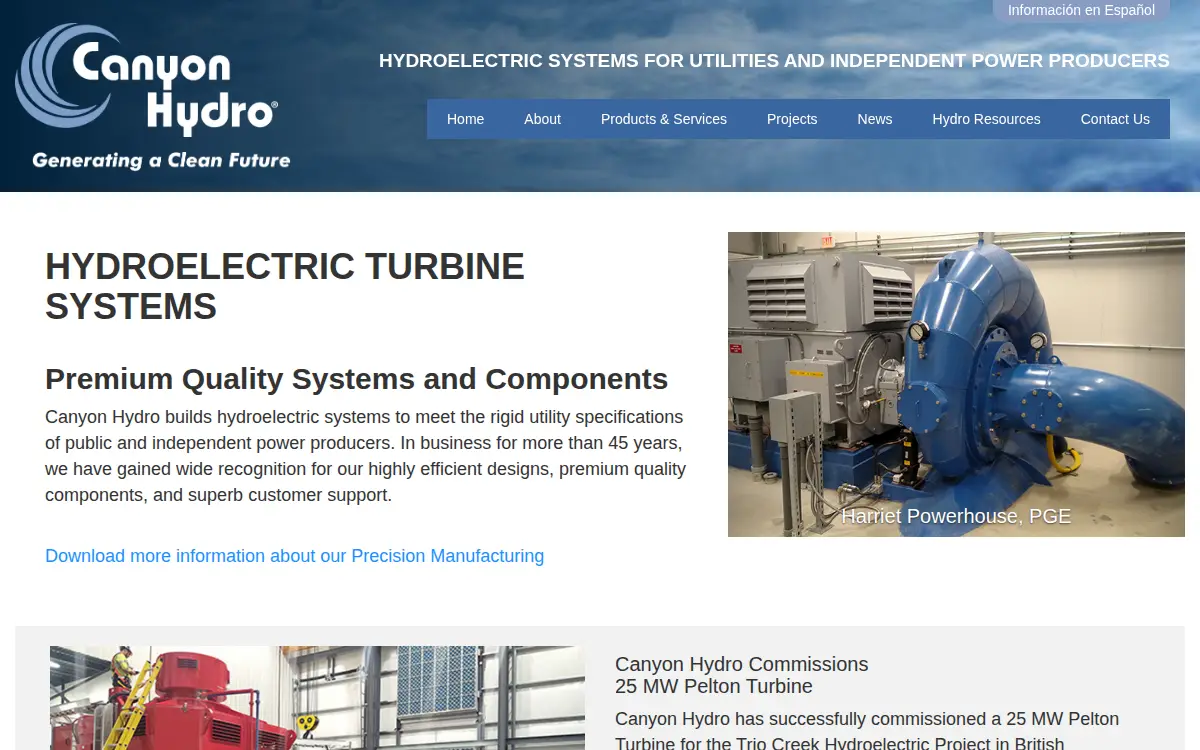Go to the Home menu item
This screenshot has width=1200, height=750.
465,119
